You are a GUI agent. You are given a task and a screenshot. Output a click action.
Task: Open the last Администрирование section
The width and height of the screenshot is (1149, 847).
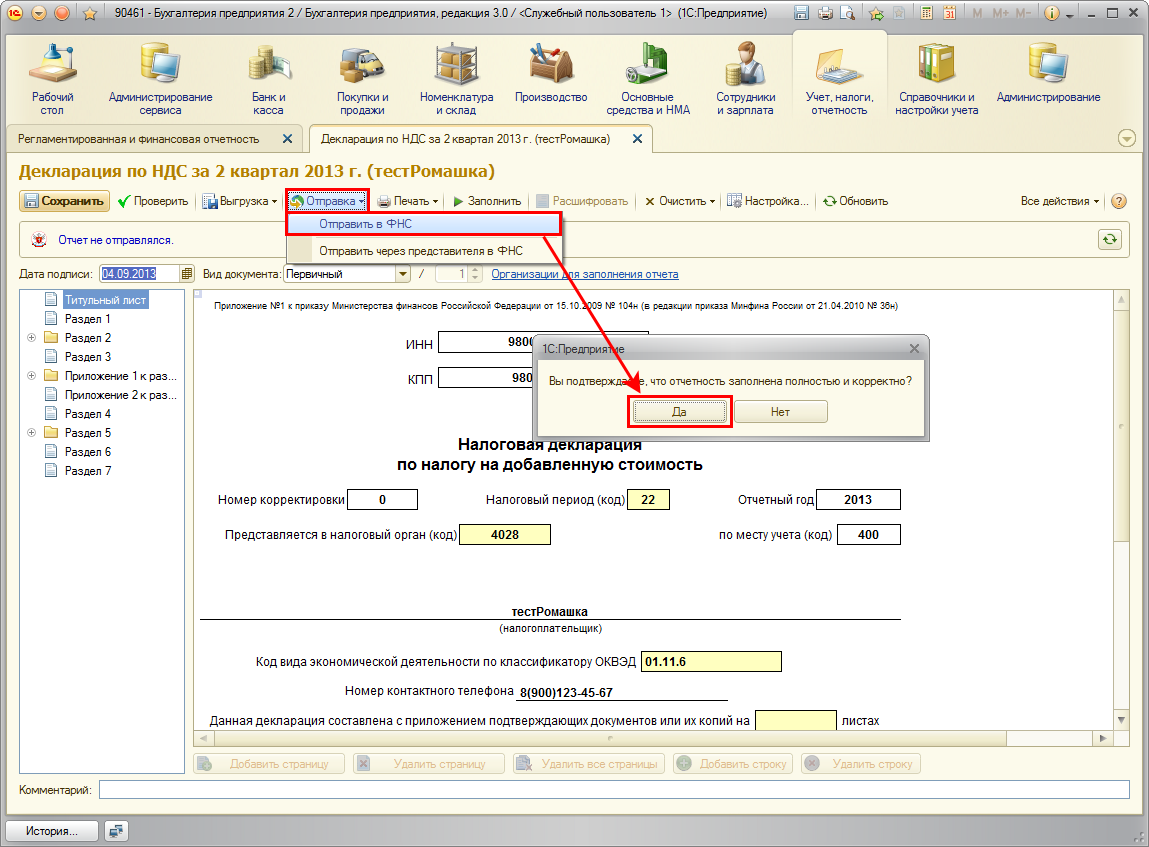[1048, 73]
